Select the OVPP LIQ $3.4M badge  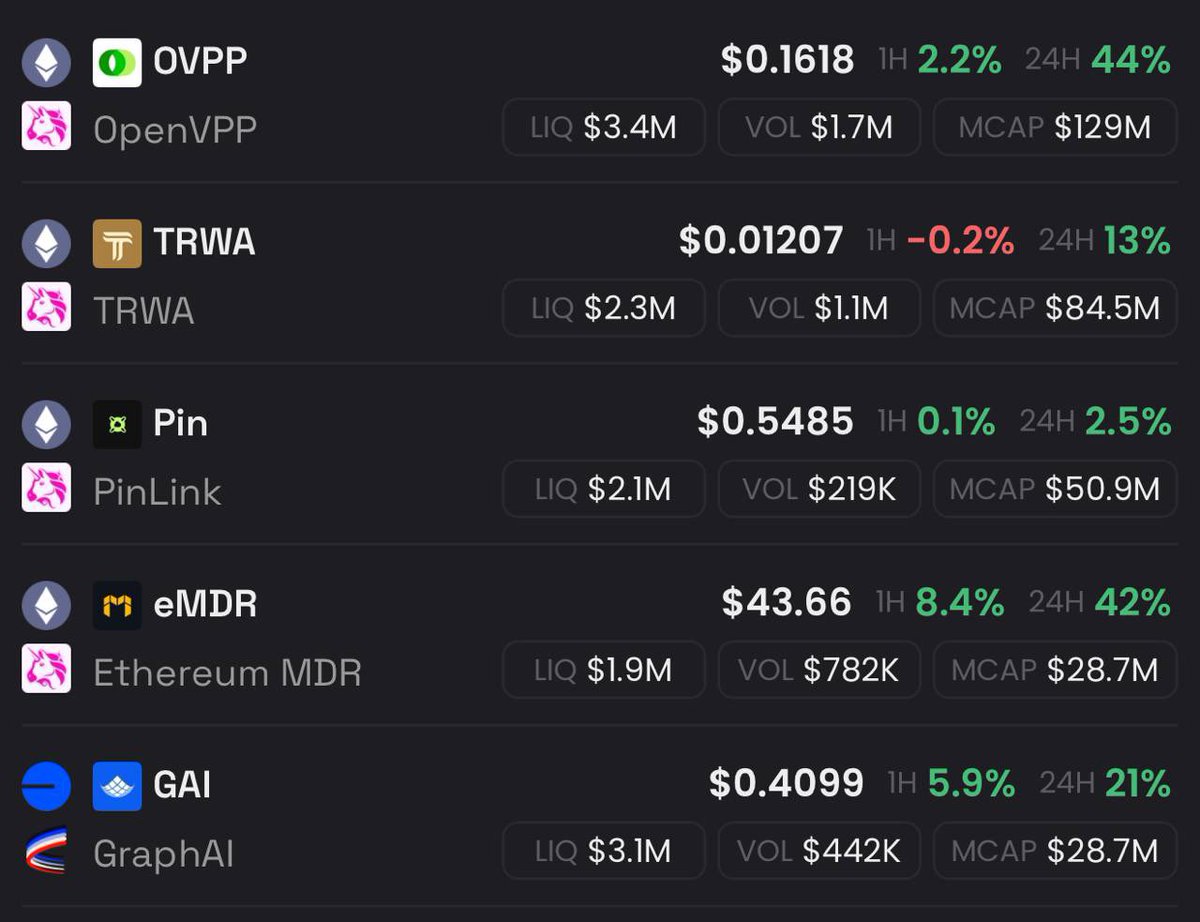(604, 127)
